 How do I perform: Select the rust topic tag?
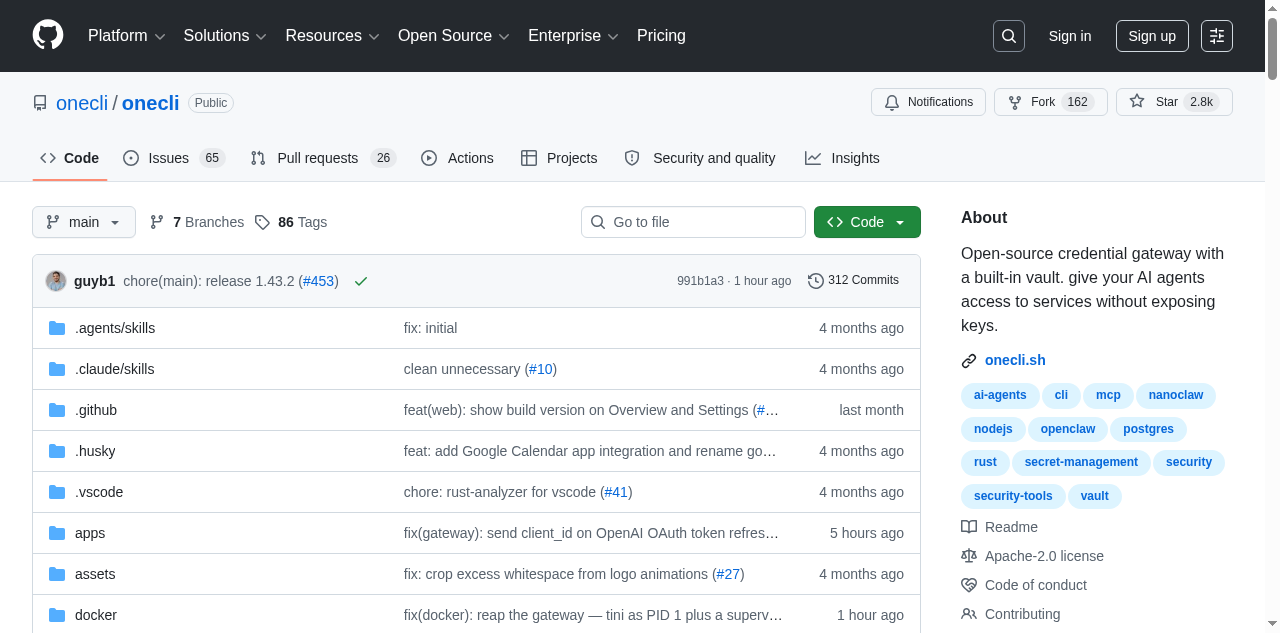point(985,462)
